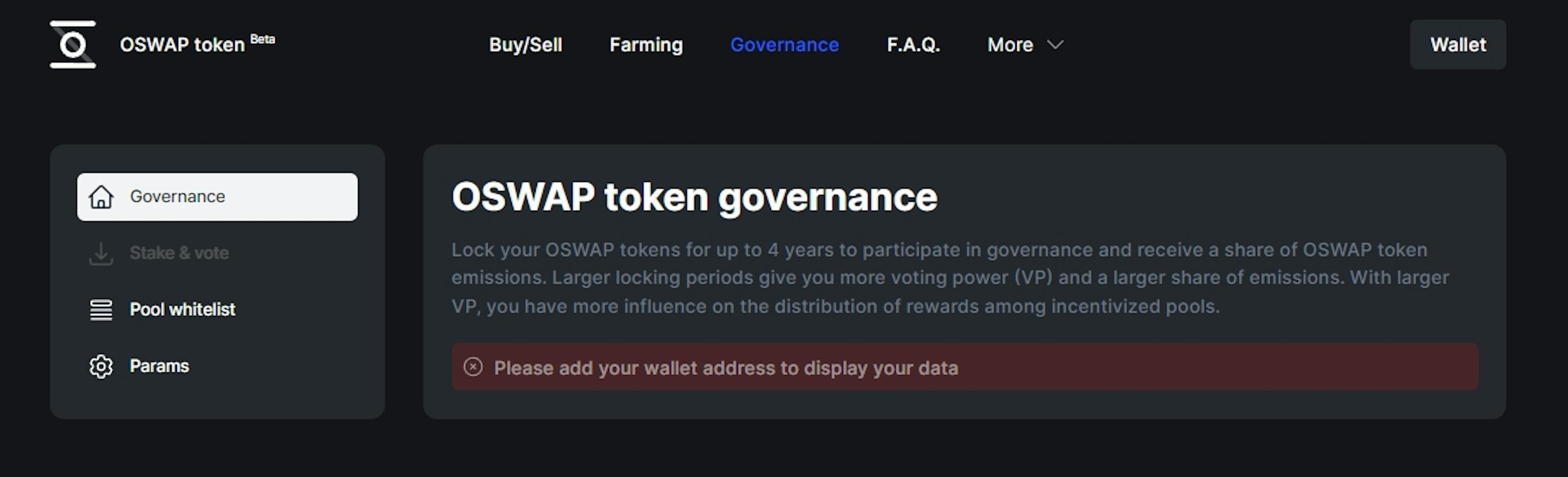
Task: Click the list icon beside Pool whitelist
Action: click(x=101, y=310)
